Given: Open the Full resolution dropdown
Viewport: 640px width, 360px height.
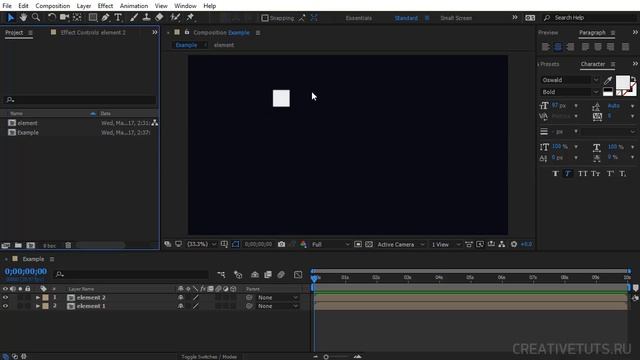Looking at the screenshot, I should (331, 244).
